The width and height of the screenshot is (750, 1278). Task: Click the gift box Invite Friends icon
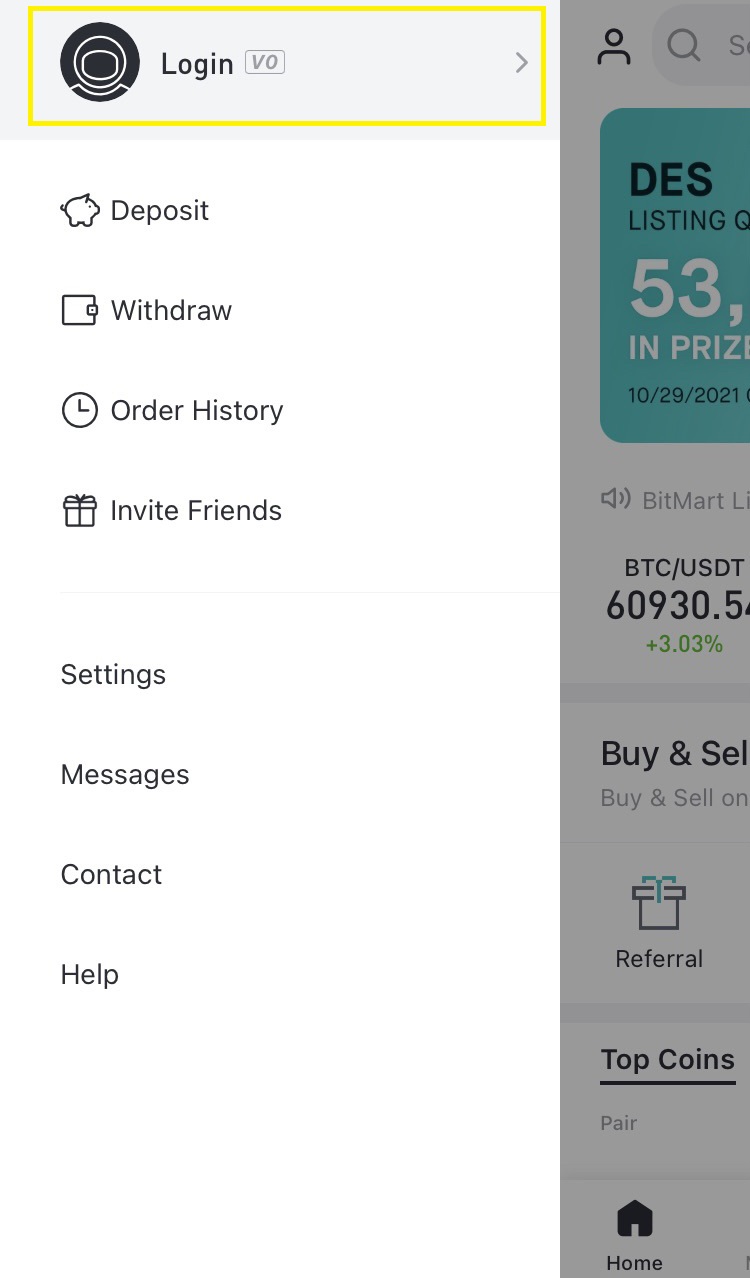tap(80, 510)
